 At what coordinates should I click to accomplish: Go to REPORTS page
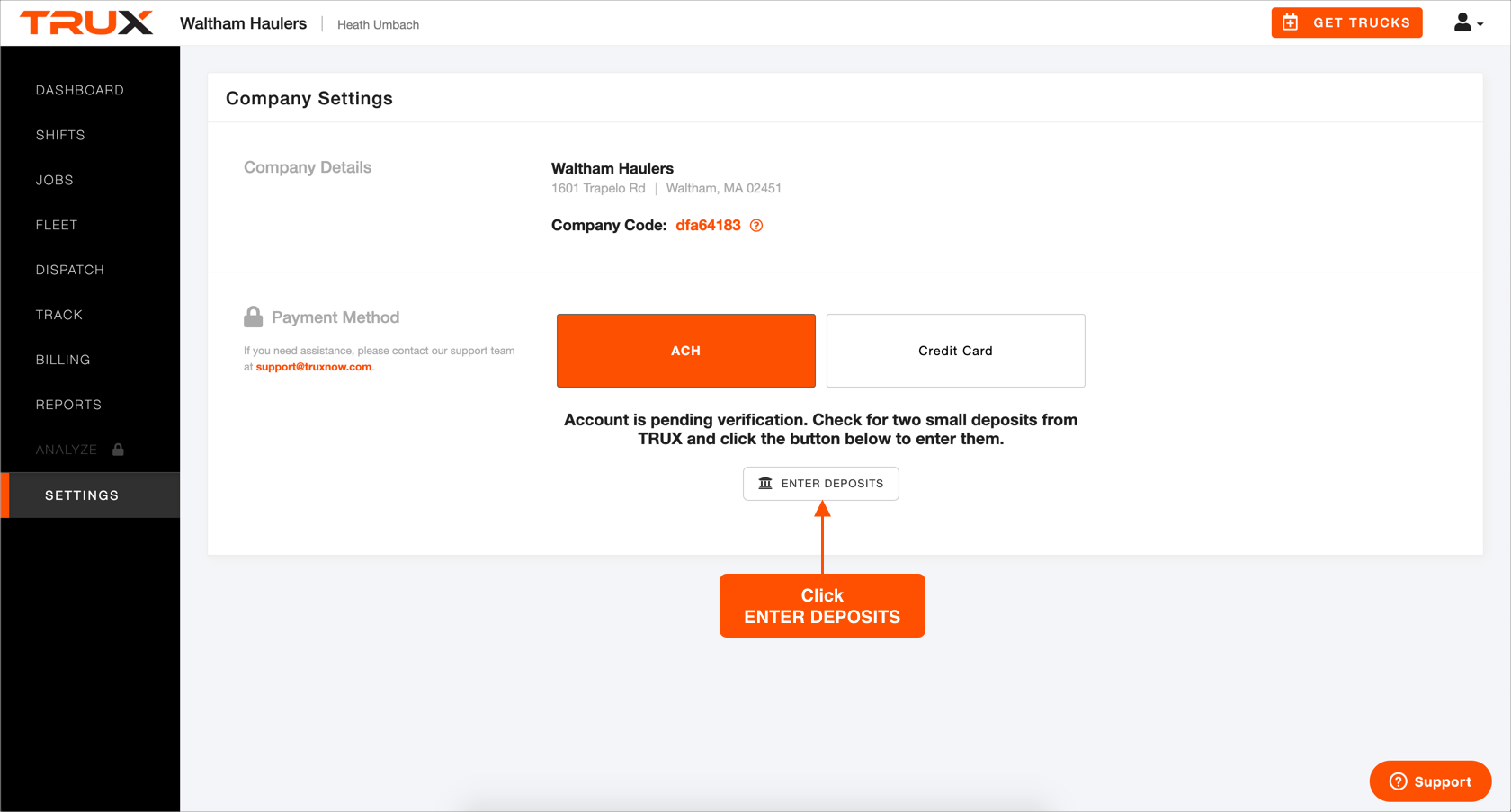(68, 405)
